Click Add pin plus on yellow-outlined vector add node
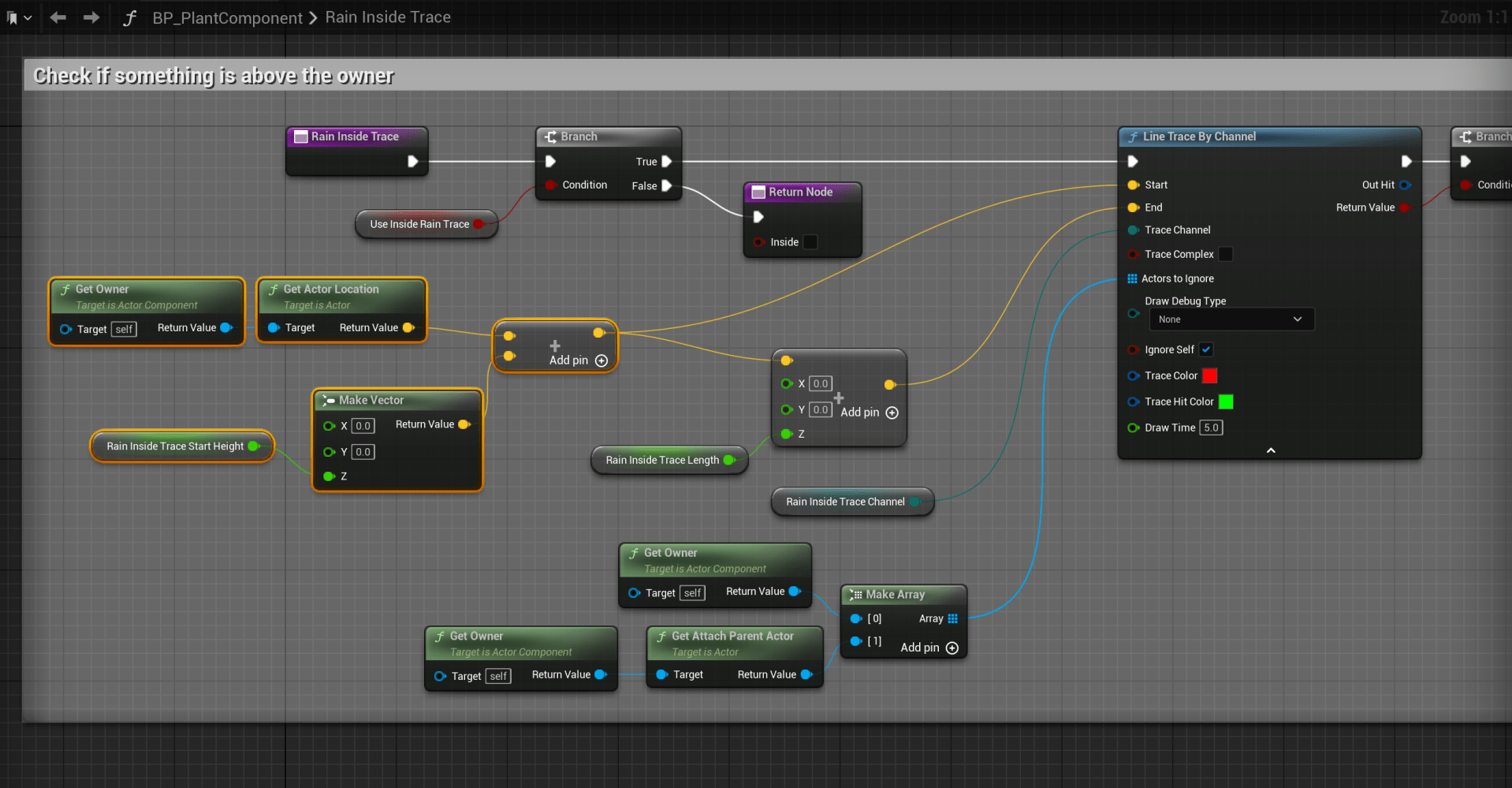 pos(601,360)
